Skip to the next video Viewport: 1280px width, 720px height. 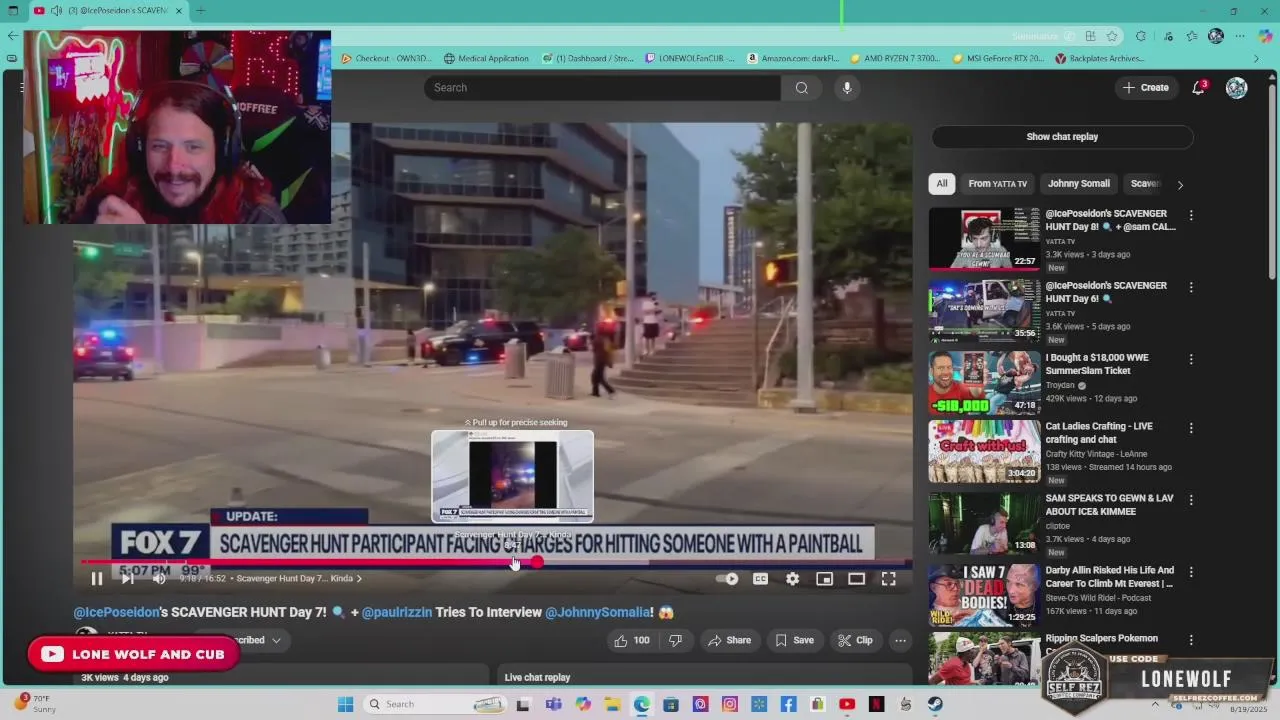coord(128,579)
